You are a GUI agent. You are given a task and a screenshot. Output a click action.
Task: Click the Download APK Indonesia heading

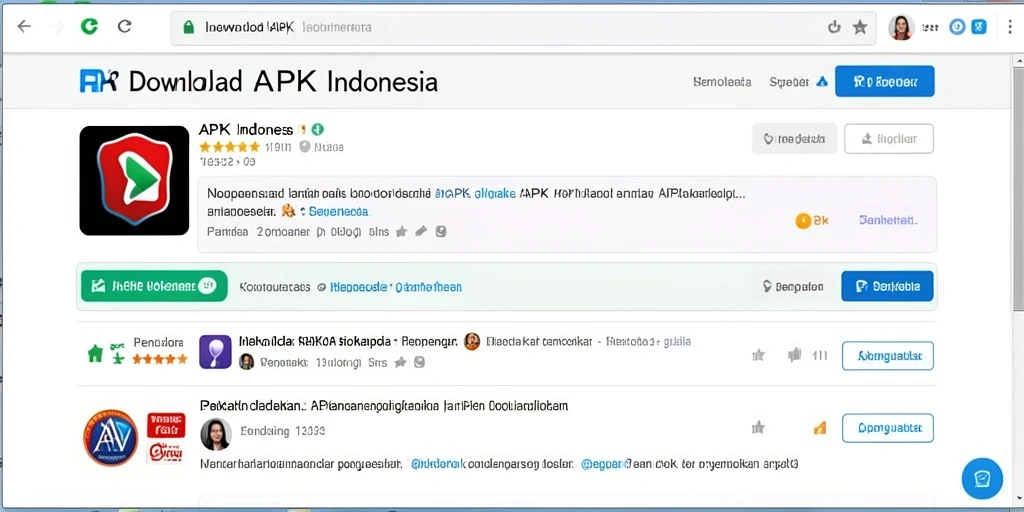(x=283, y=82)
